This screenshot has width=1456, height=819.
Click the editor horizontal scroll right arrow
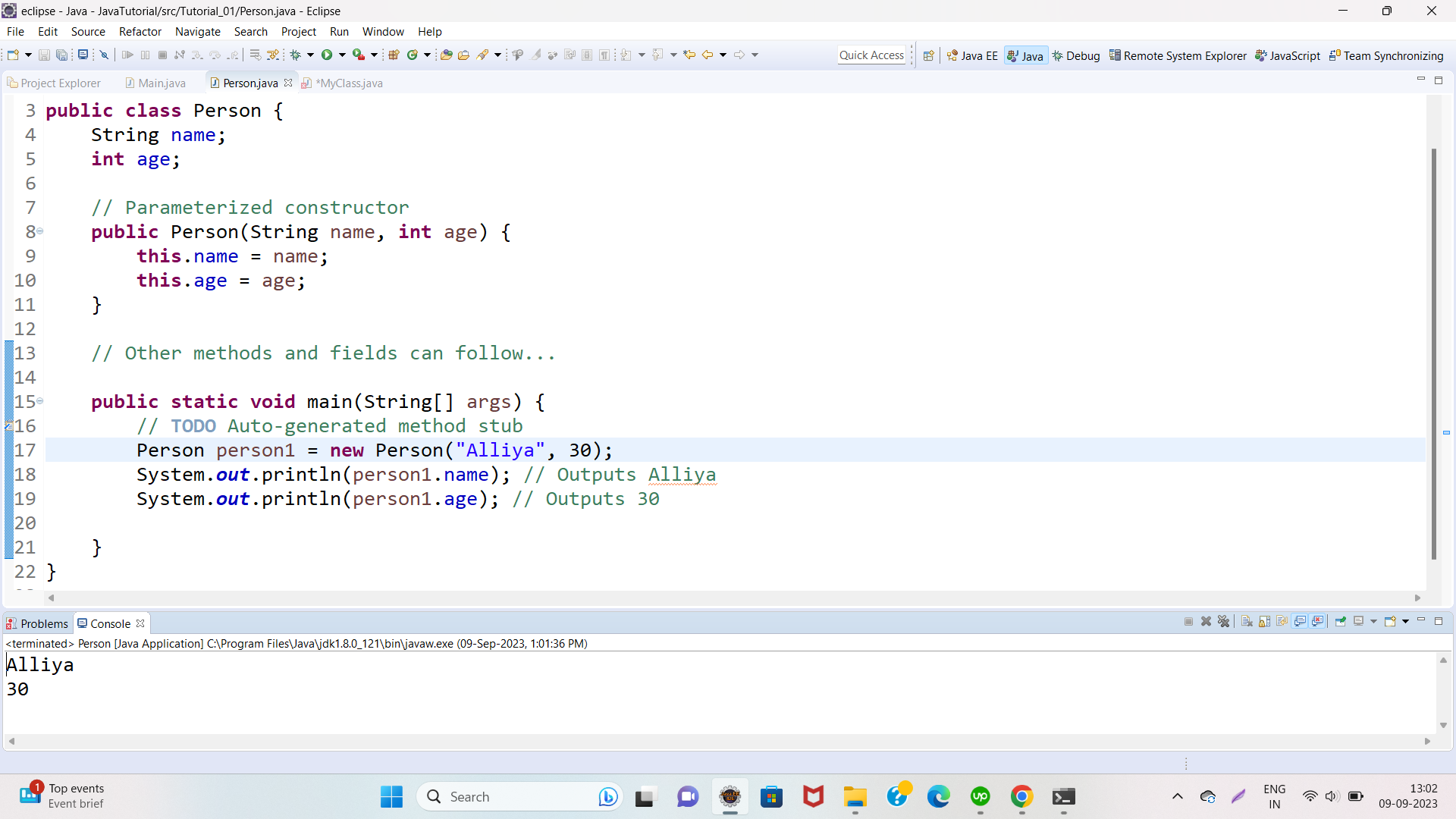(1417, 598)
